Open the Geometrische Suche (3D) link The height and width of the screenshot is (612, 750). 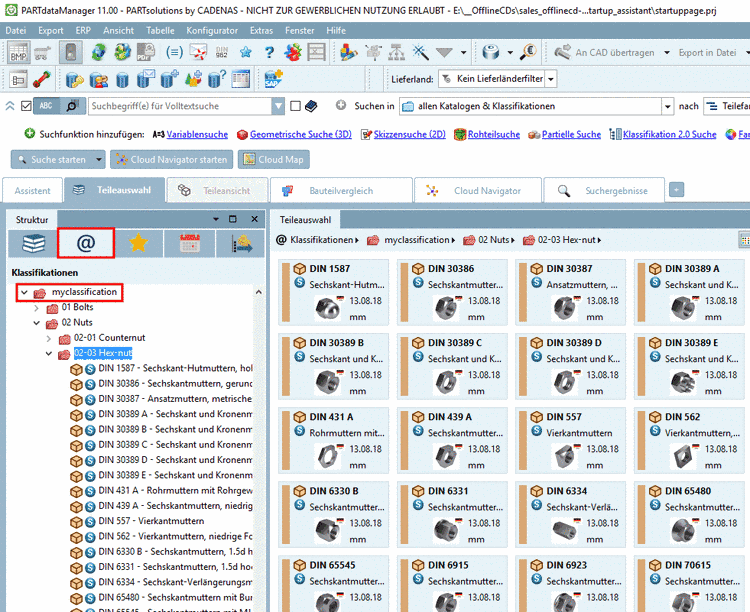(x=300, y=134)
